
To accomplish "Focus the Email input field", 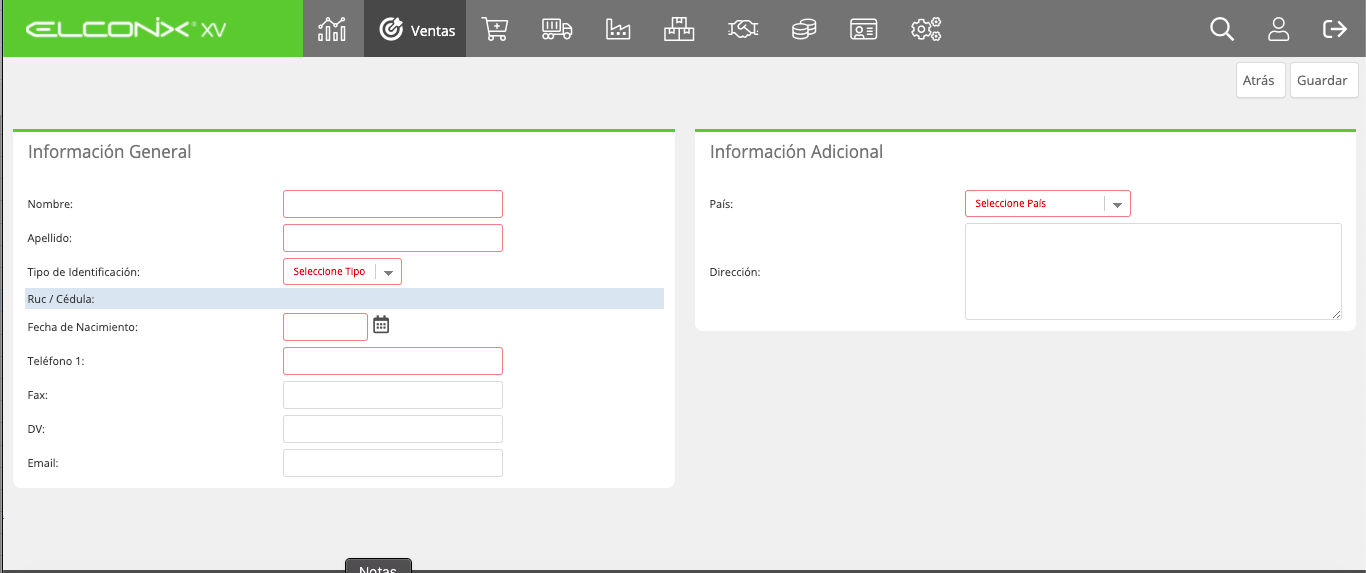I will pyautogui.click(x=393, y=463).
